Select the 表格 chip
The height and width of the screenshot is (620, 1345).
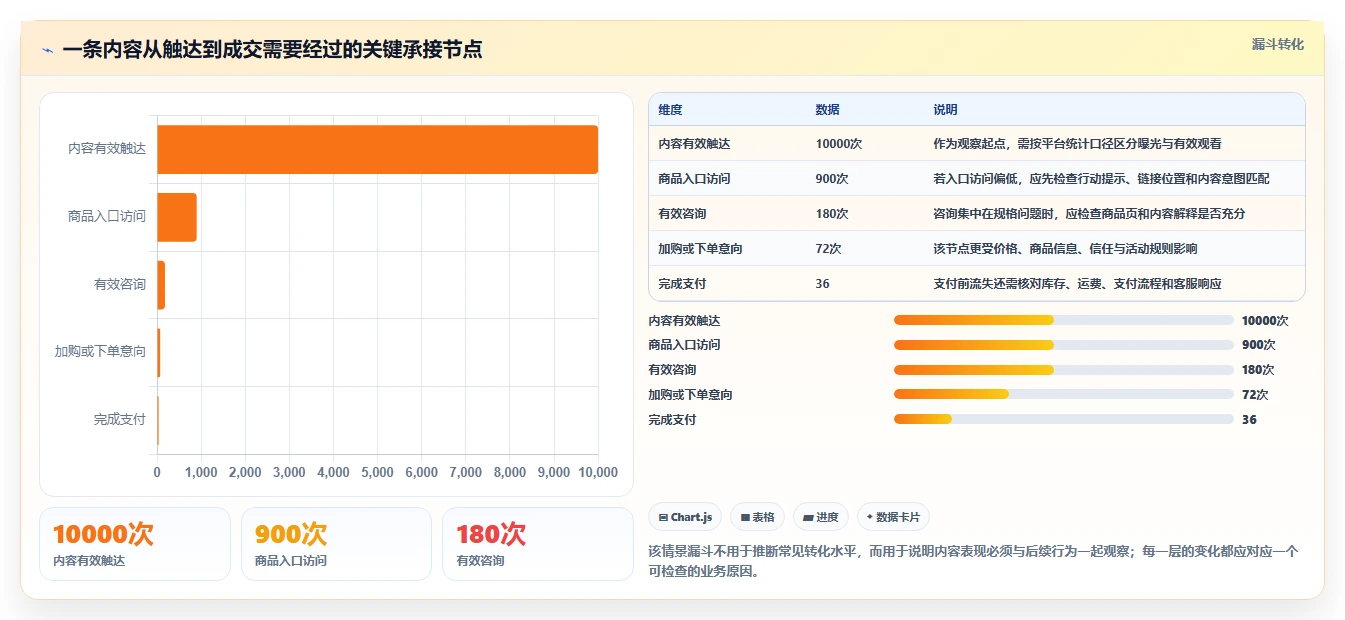coord(757,517)
